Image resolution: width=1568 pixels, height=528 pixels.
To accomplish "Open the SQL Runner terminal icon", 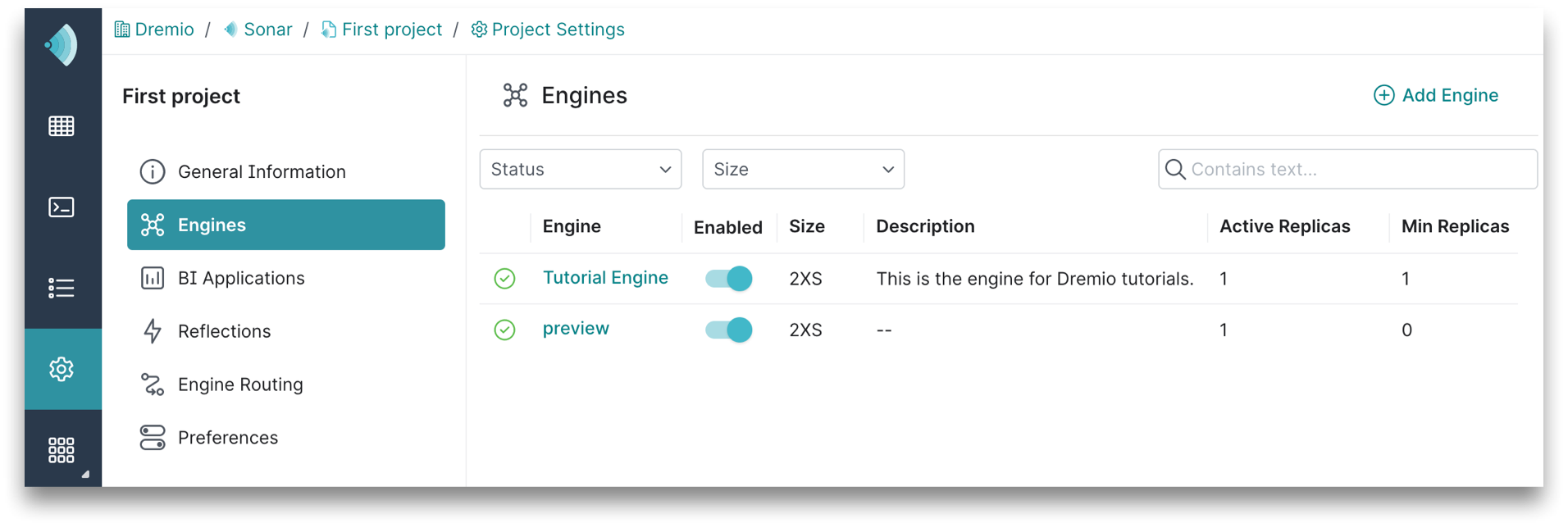I will (x=62, y=207).
